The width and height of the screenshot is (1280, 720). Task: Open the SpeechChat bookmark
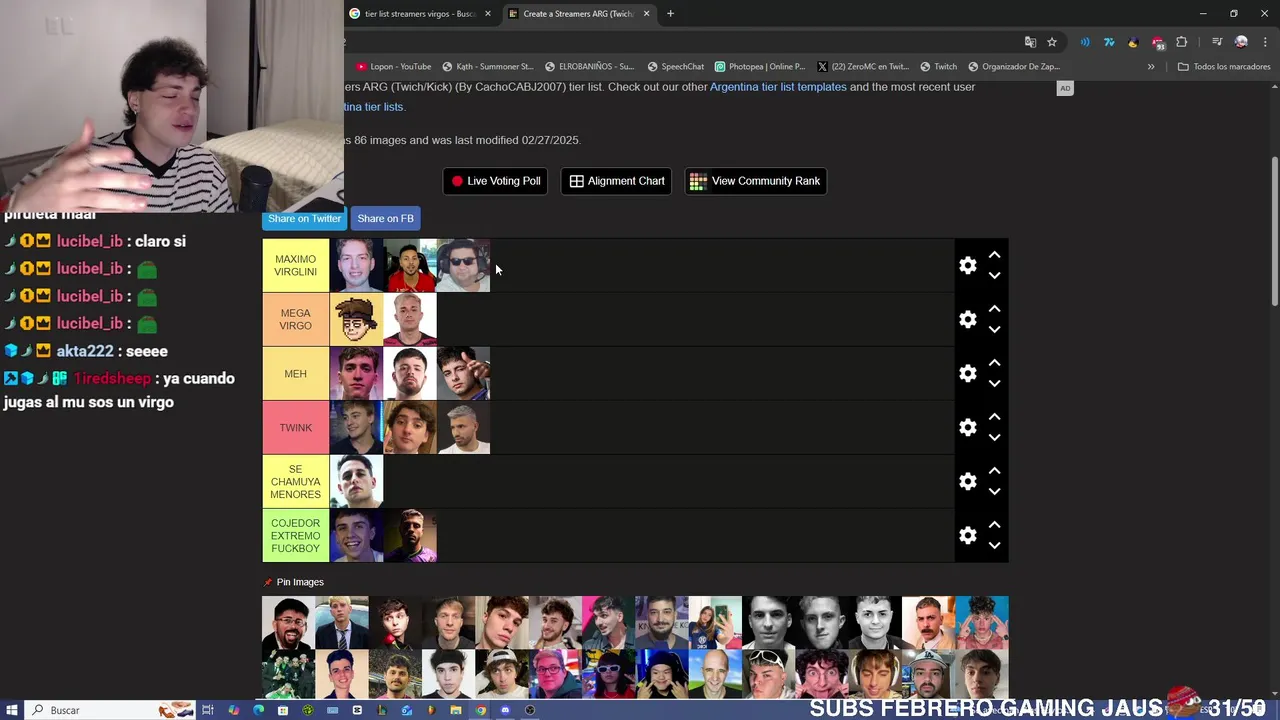[676, 67]
